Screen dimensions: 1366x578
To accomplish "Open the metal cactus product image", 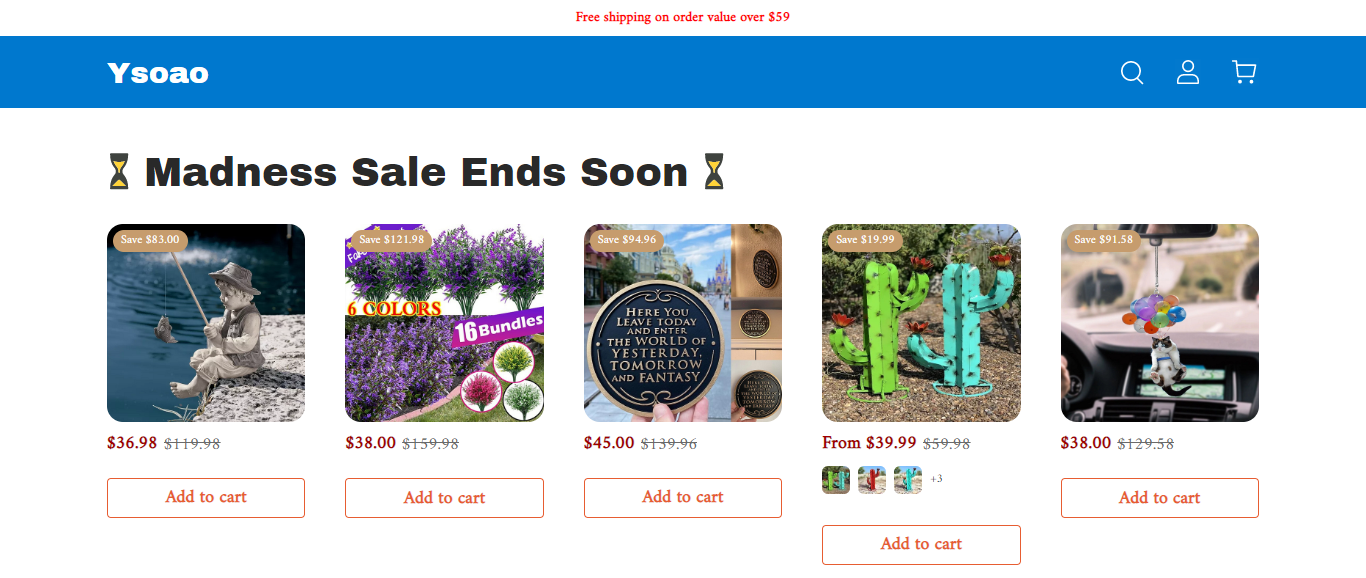I will (x=921, y=323).
